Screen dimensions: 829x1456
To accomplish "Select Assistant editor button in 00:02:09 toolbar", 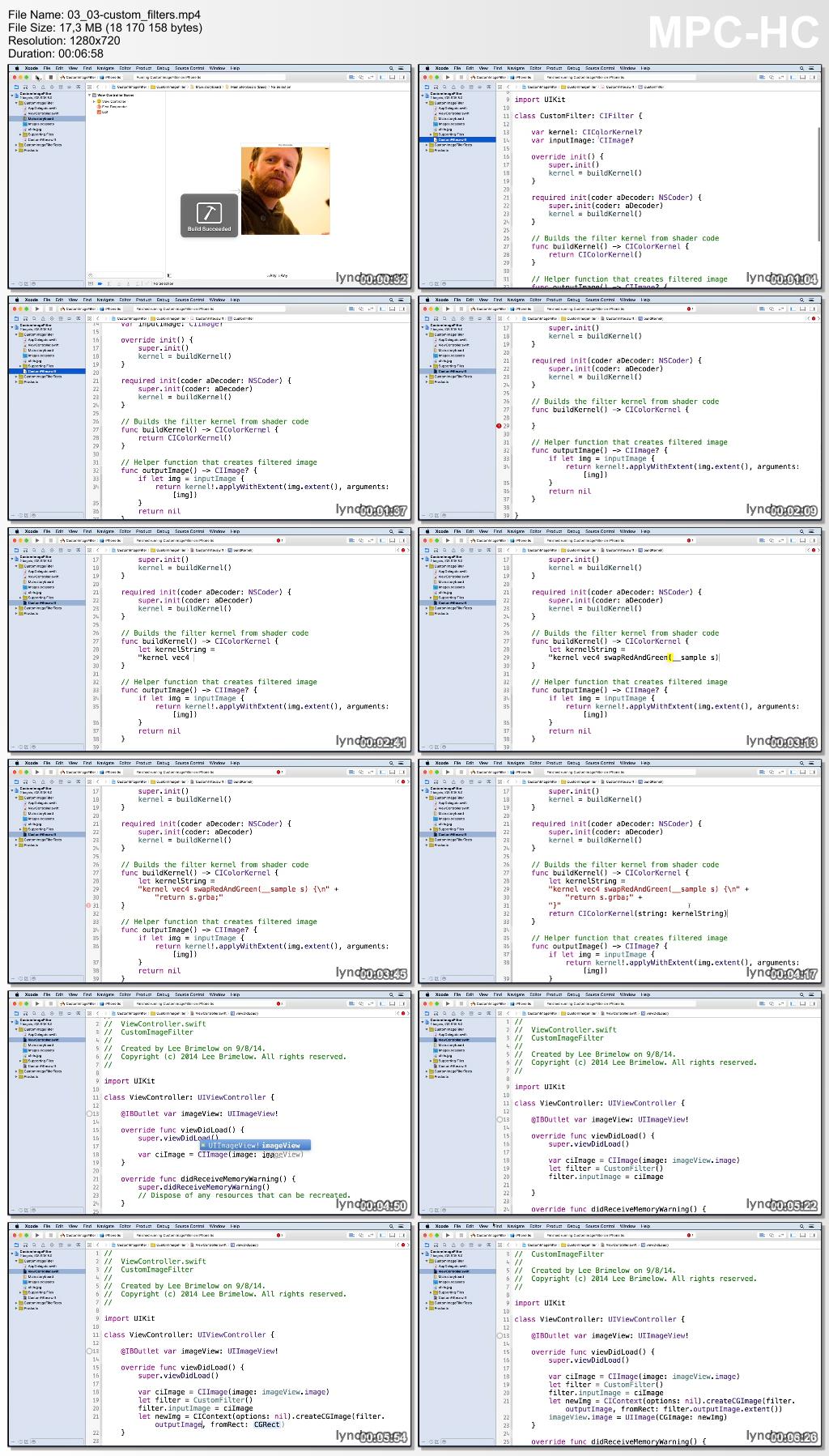I will click(x=772, y=309).
